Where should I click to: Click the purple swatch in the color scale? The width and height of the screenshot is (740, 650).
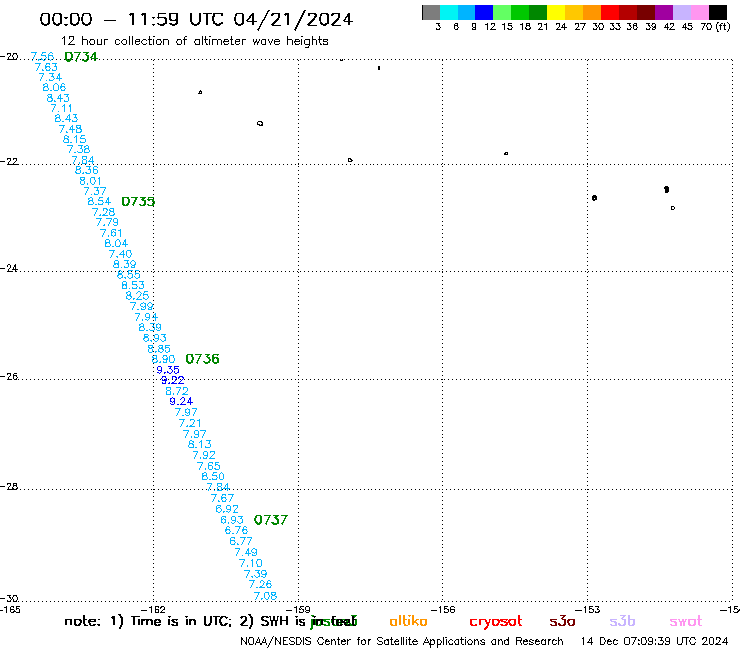664,12
